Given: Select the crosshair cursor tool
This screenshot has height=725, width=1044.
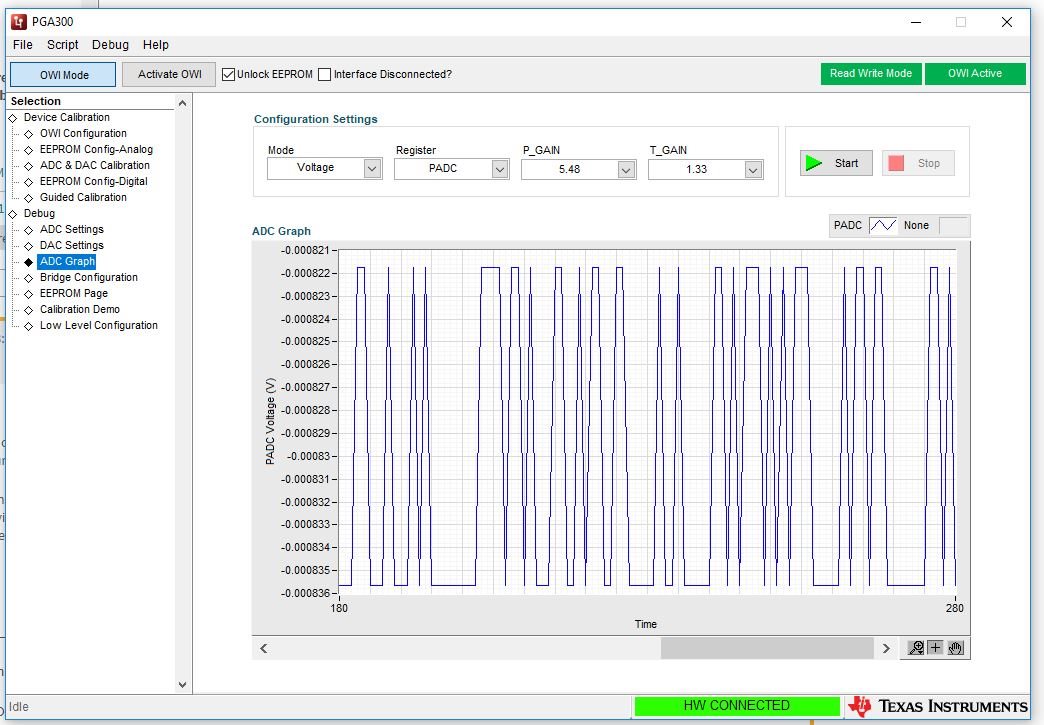Looking at the screenshot, I should [x=935, y=648].
